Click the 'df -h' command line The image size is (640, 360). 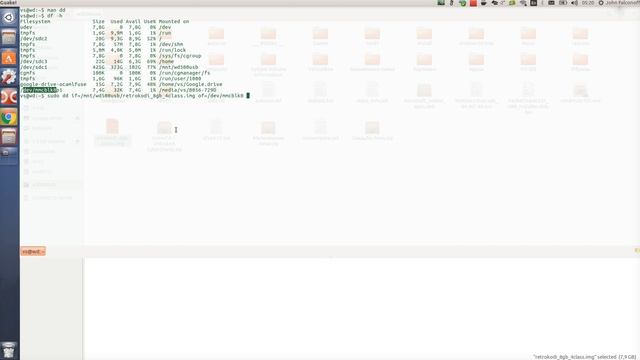coord(41,16)
